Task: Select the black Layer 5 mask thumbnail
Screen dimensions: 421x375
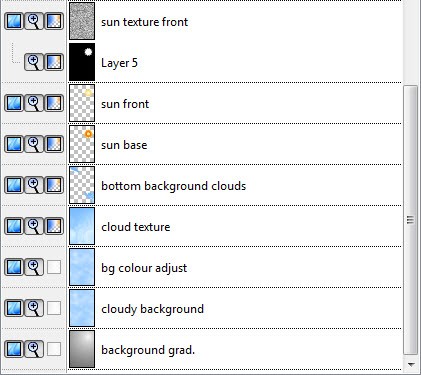Action: [x=82, y=62]
